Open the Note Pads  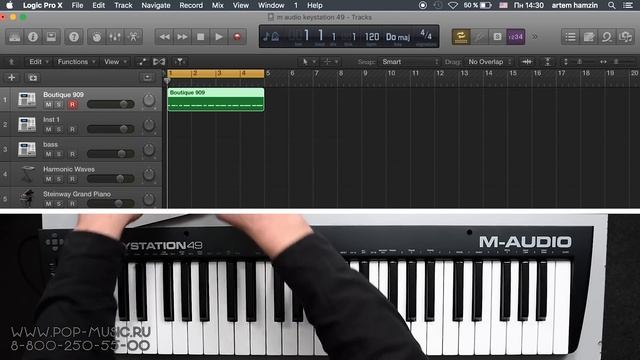589,37
